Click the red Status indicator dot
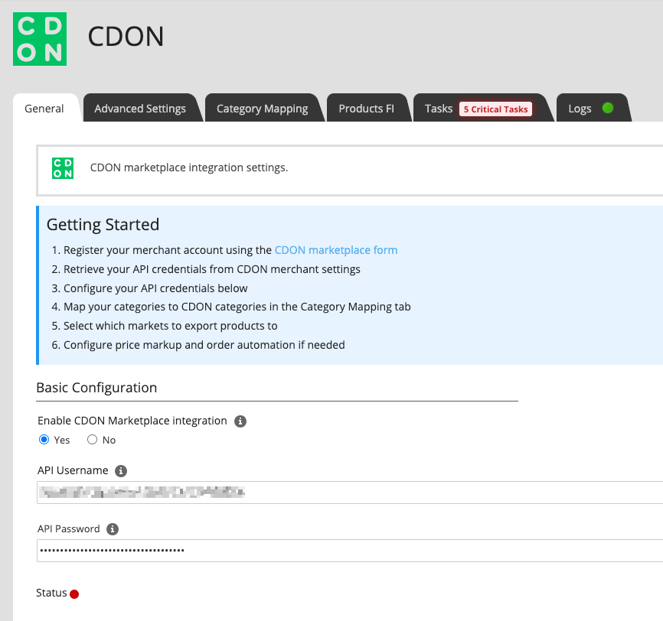The width and height of the screenshot is (663, 621). click(74, 594)
